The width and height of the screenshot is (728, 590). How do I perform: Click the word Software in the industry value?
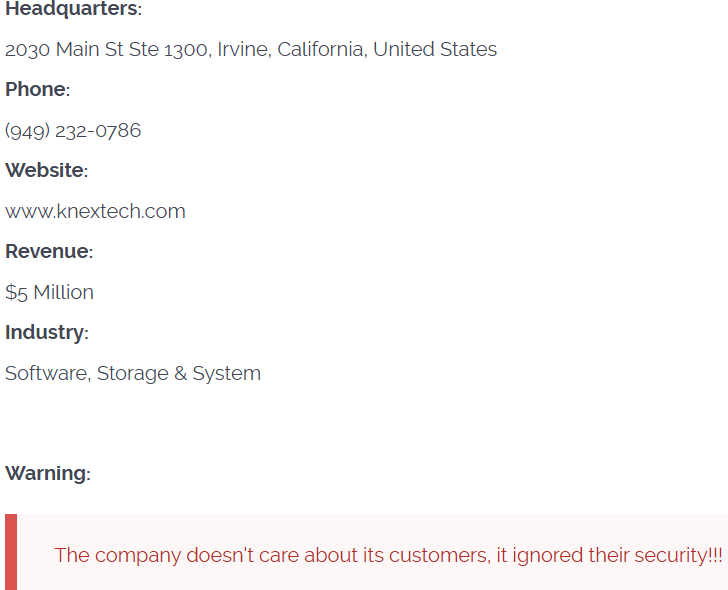[47, 373]
